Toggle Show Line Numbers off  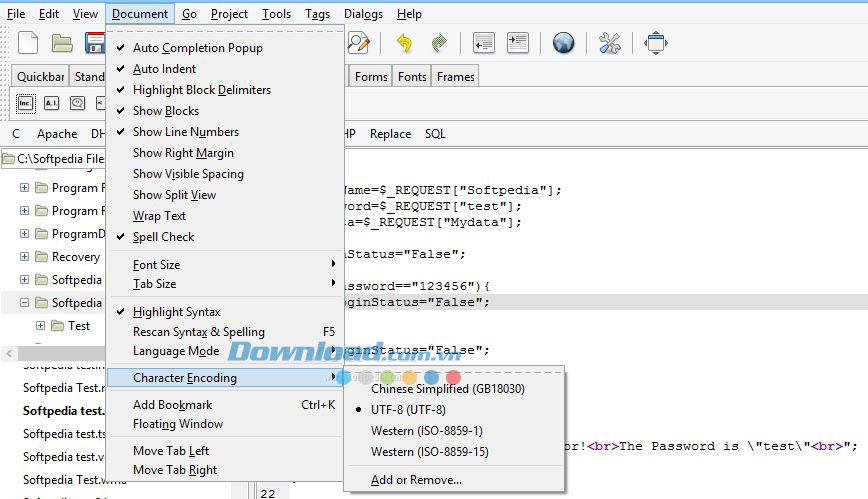pyautogui.click(x=185, y=132)
